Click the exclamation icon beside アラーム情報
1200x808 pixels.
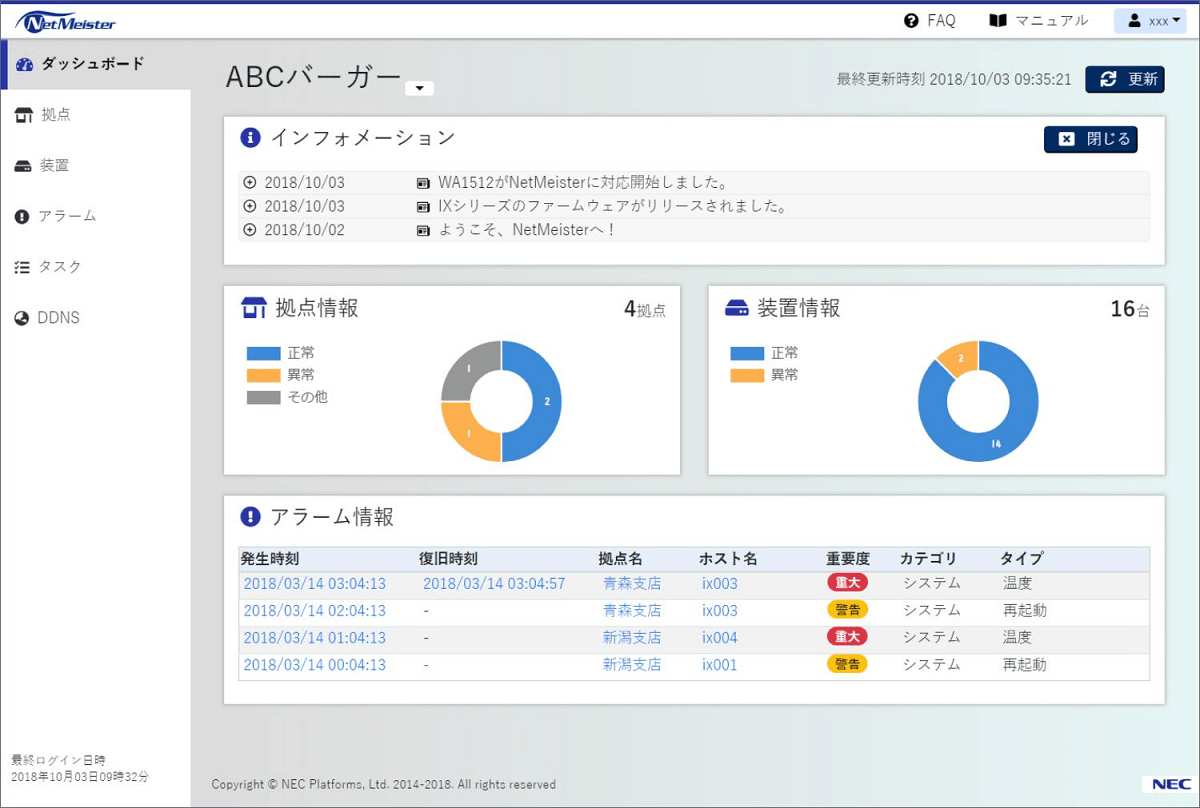250,517
